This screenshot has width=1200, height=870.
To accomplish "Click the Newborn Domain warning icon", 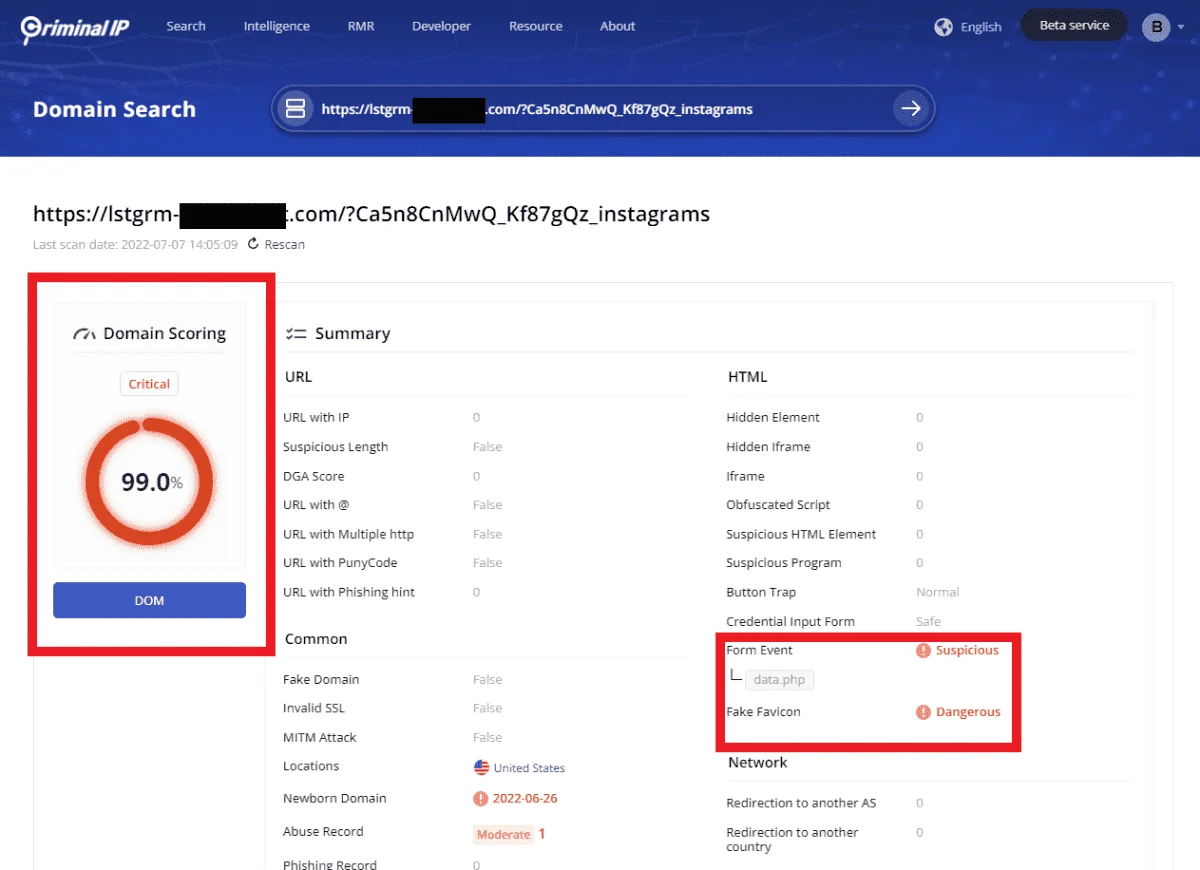I will pyautogui.click(x=480, y=799).
